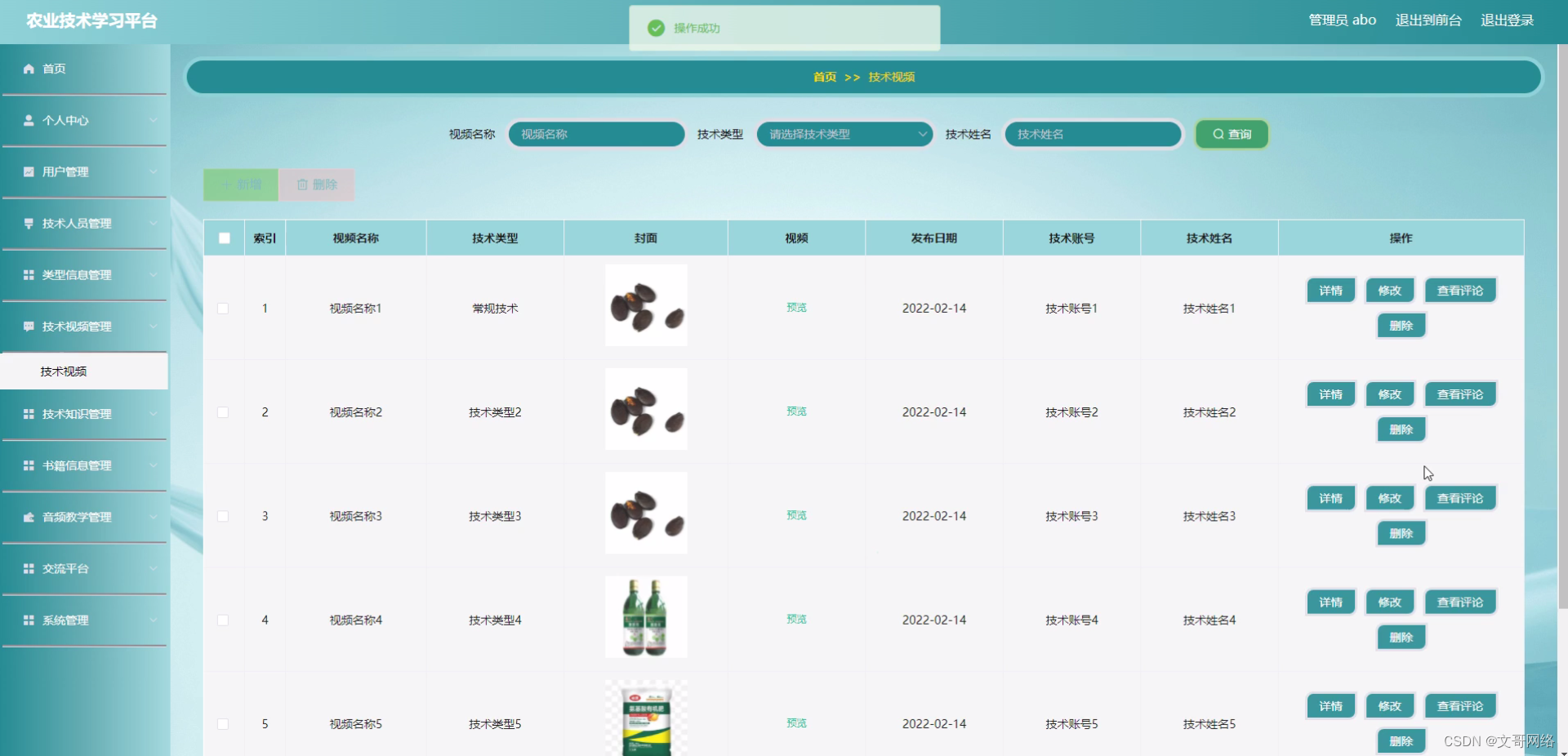Screen dimensions: 1568x756
Task: Tick the checkbox beside 视频名称3
Action: (224, 516)
